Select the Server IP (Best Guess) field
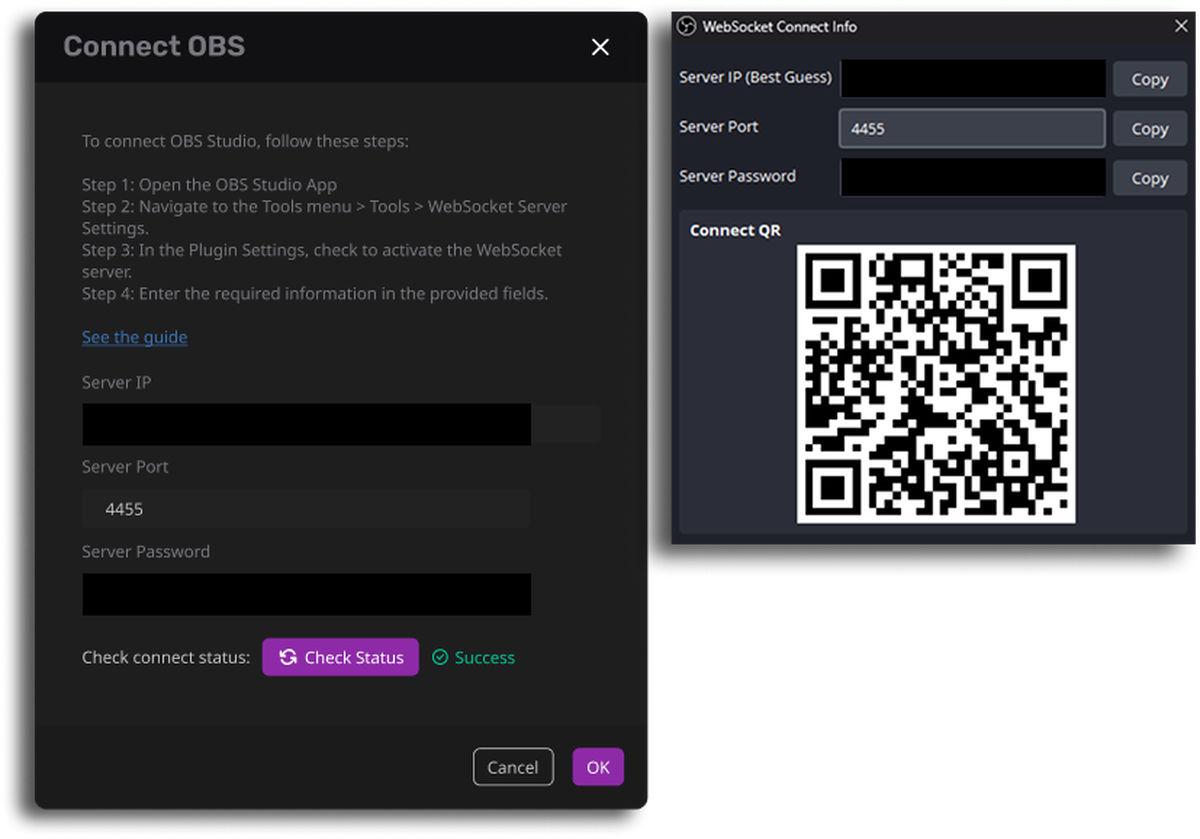 [972, 79]
